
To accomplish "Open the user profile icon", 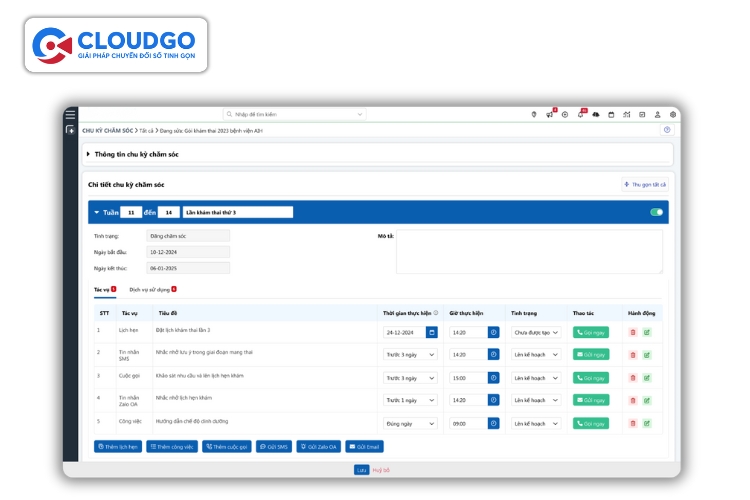I will (657, 115).
